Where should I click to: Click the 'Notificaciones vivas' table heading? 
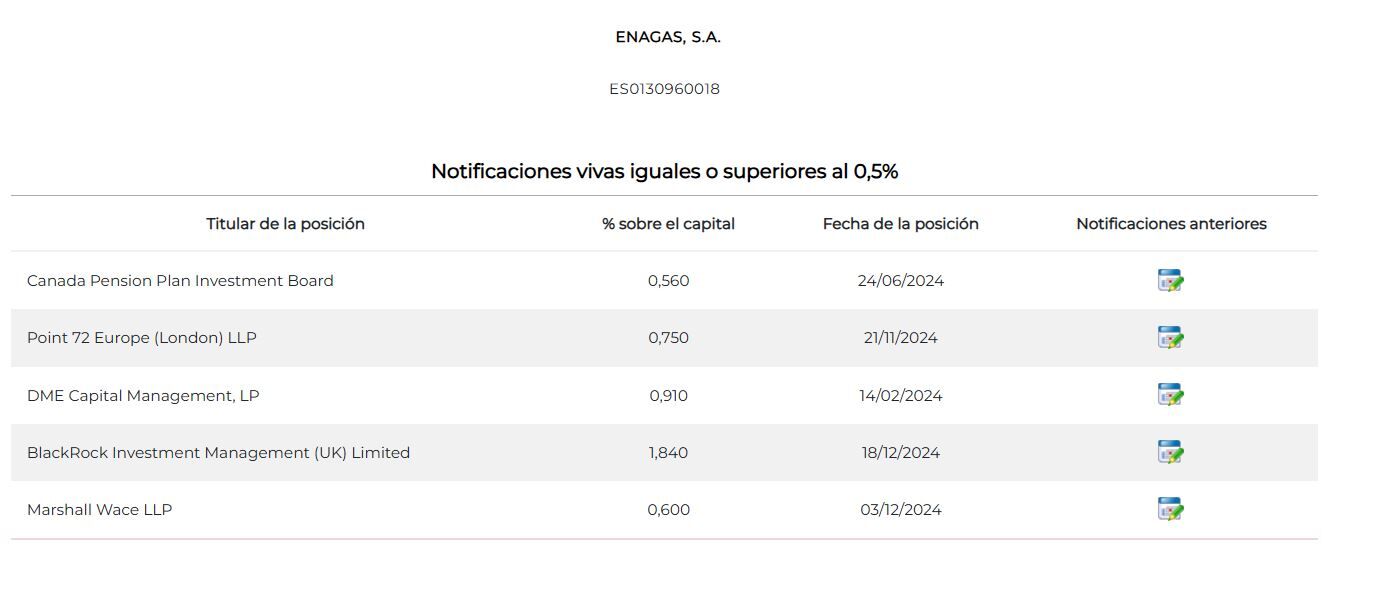click(664, 171)
